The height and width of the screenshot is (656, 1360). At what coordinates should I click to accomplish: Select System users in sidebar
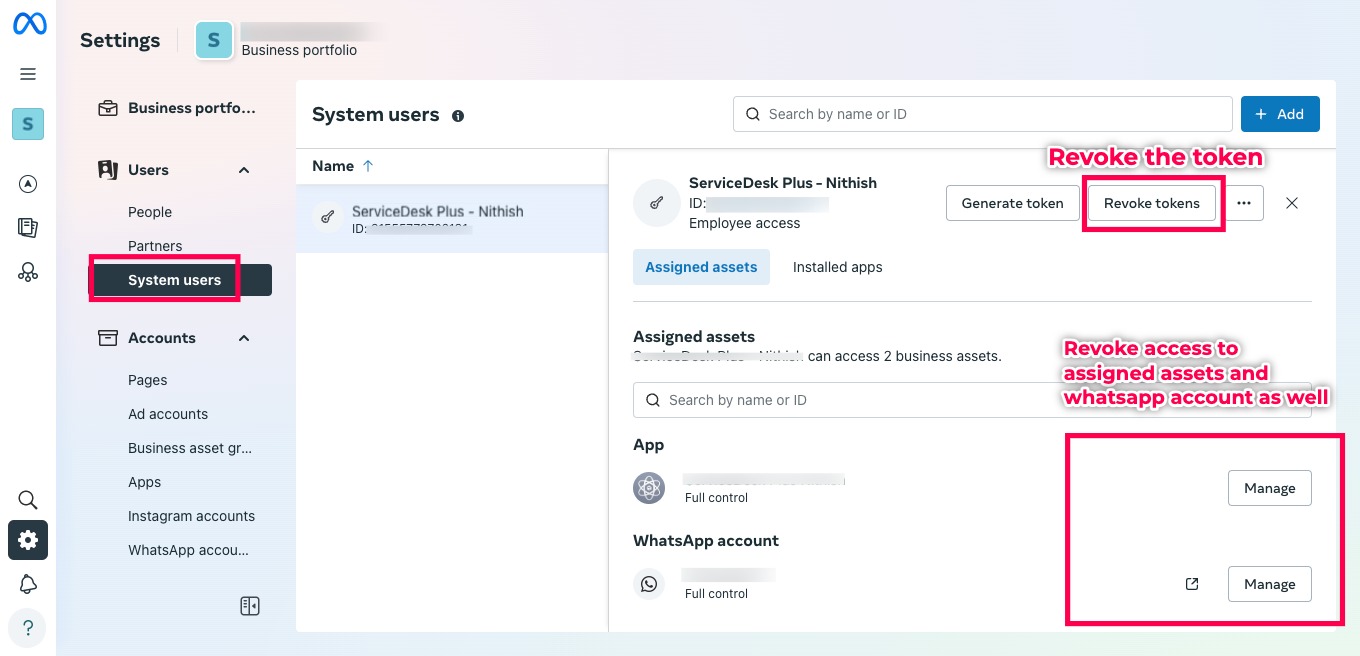pos(180,280)
